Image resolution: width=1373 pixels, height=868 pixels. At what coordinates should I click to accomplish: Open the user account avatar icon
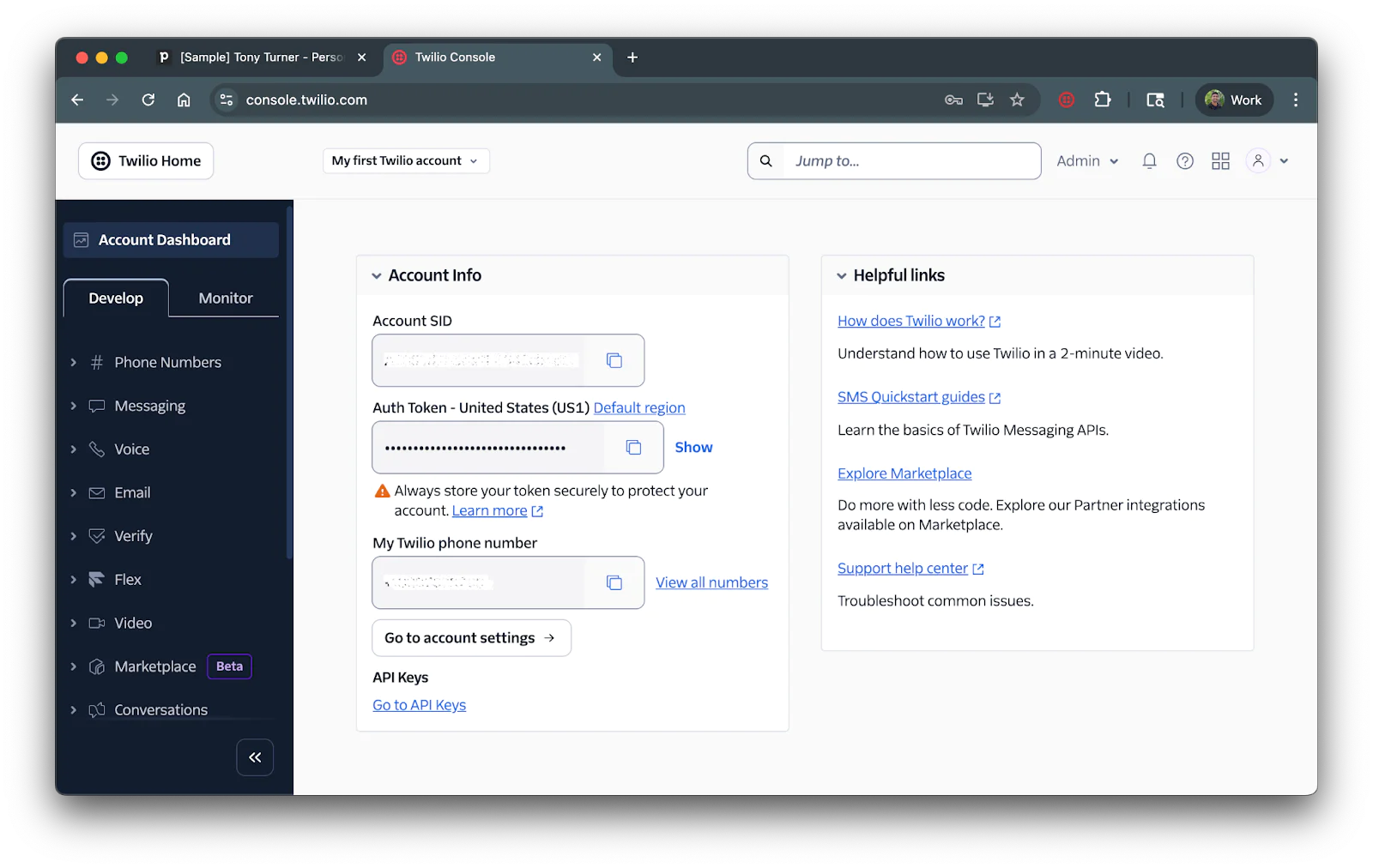pos(1257,160)
